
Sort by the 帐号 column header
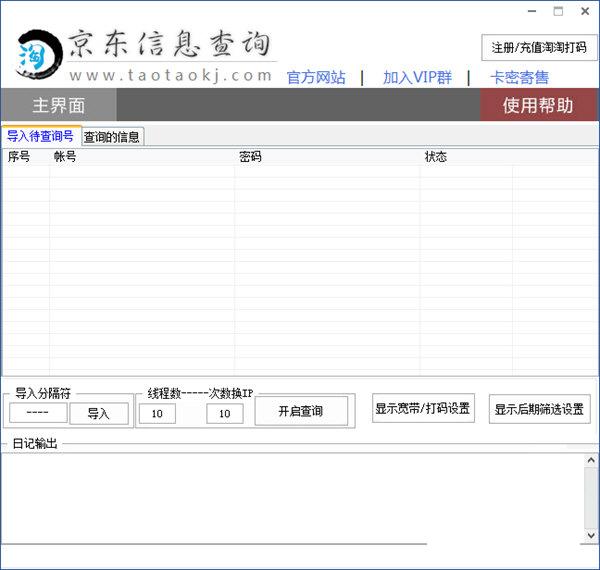[65, 157]
